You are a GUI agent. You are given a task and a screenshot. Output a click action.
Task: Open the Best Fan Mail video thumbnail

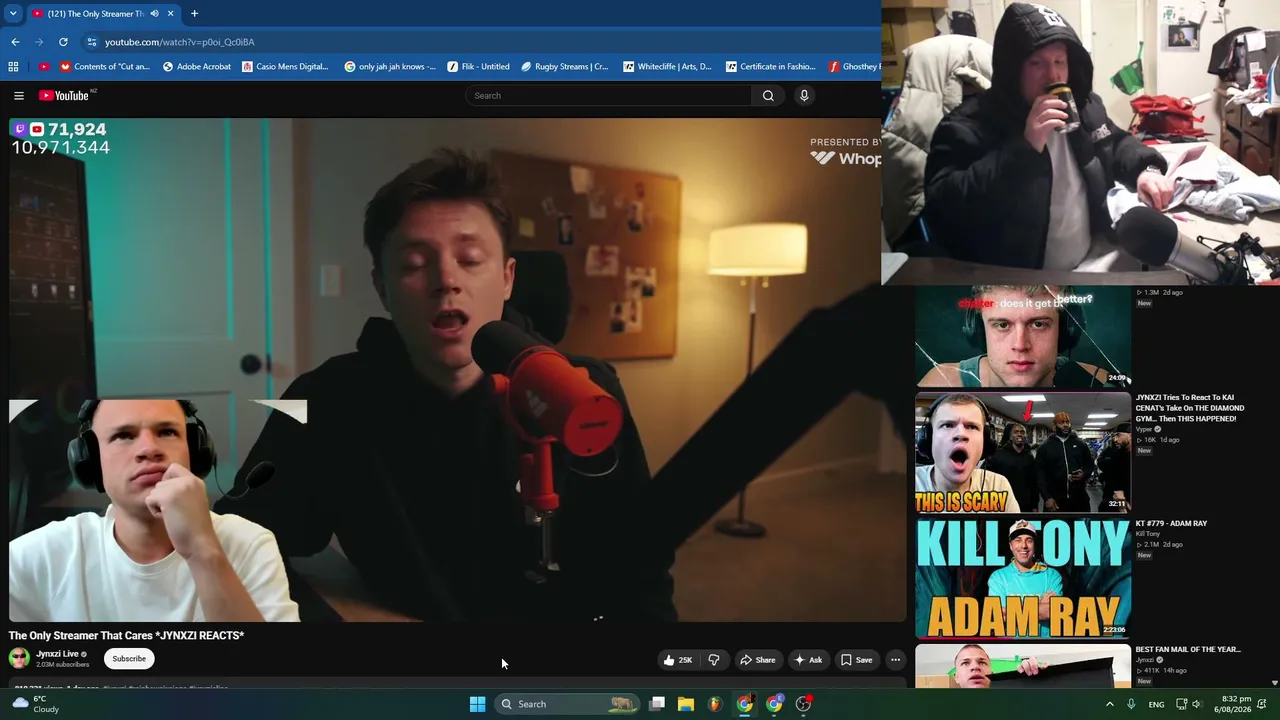coord(1023,666)
